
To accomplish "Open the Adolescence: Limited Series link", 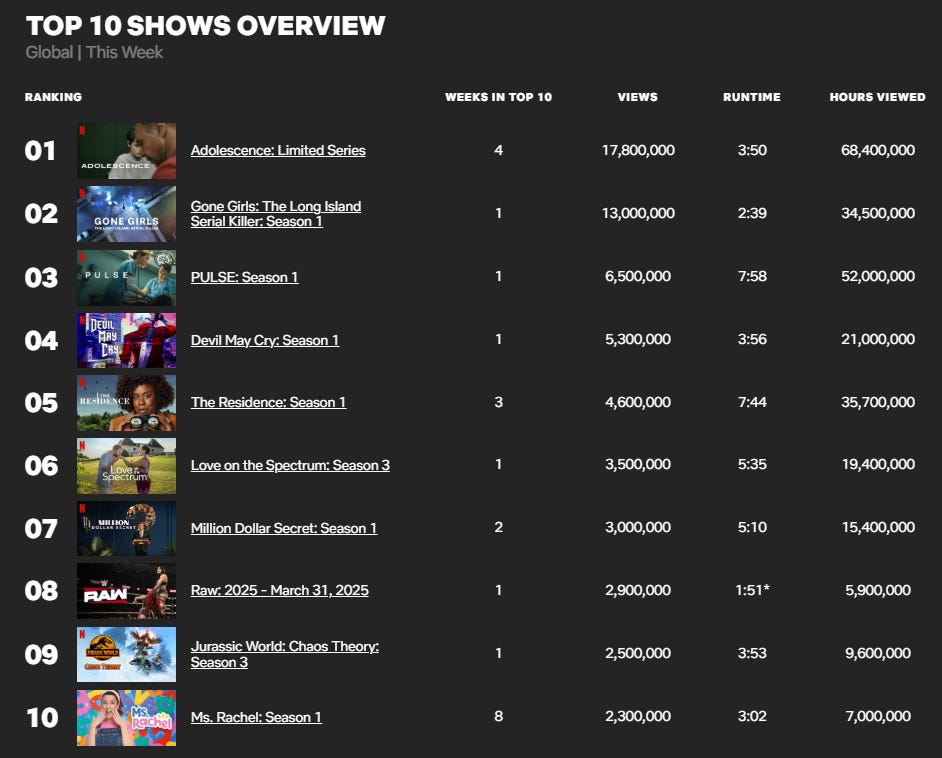I will tap(278, 150).
